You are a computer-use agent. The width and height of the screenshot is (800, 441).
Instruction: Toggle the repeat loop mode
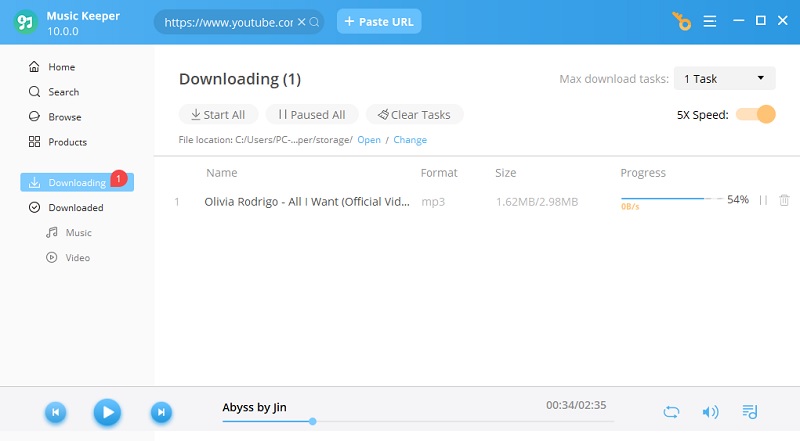671,412
